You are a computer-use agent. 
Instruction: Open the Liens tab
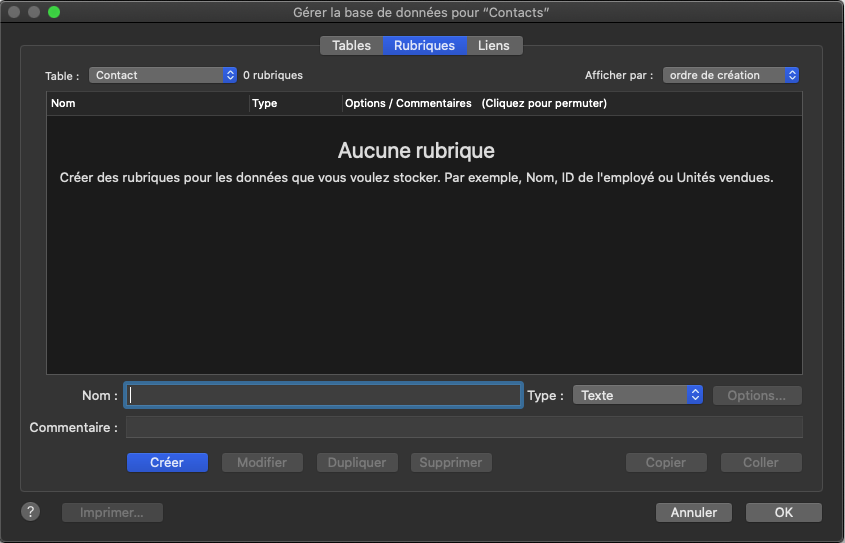click(494, 46)
